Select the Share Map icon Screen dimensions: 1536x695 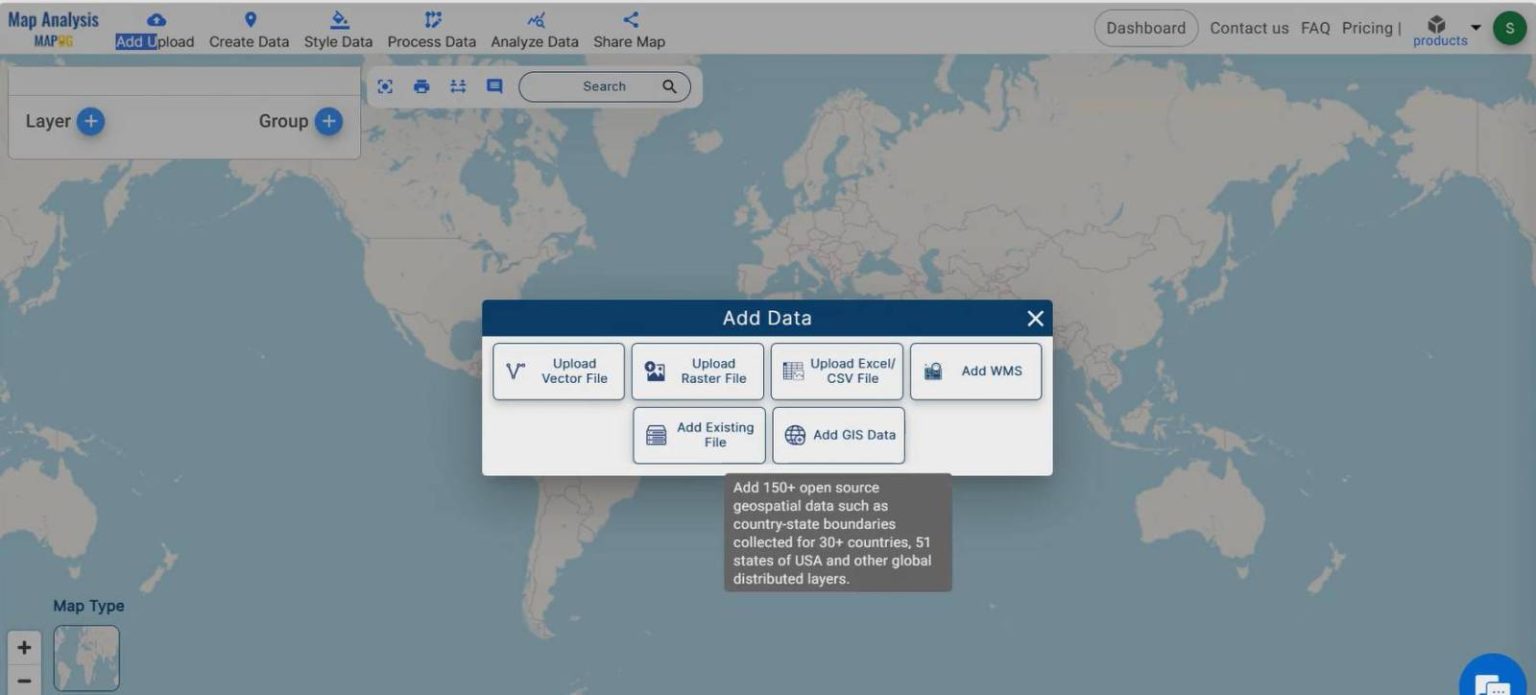(628, 17)
